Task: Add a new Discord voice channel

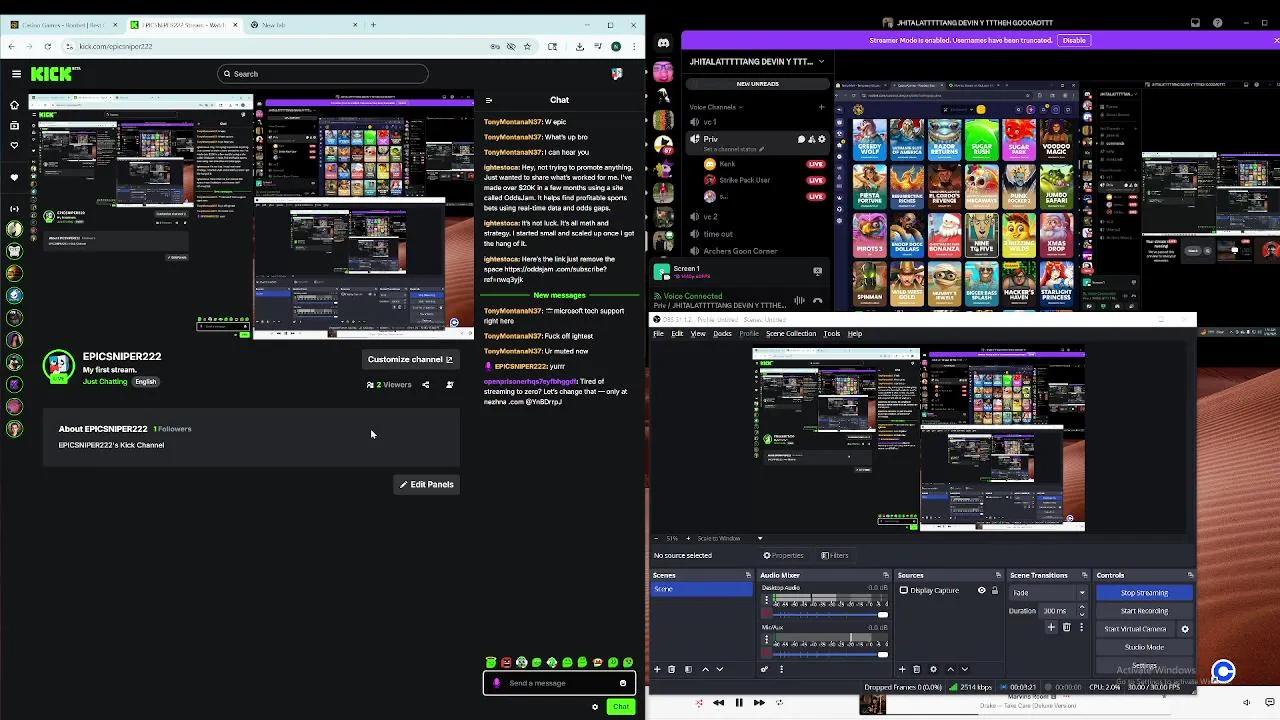Action: click(821, 107)
